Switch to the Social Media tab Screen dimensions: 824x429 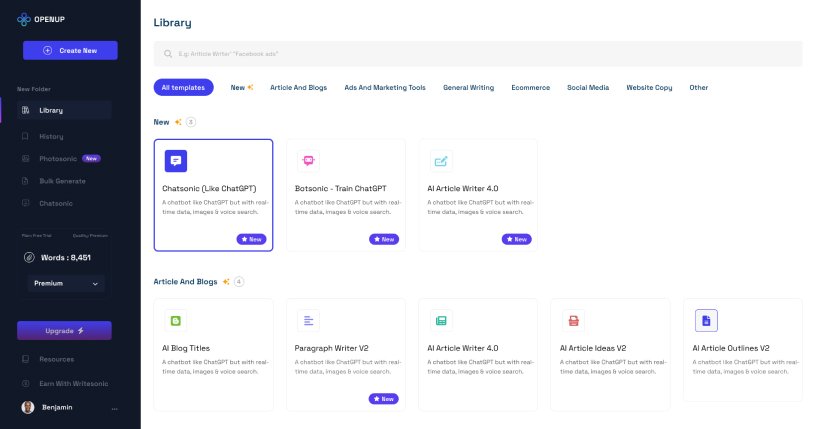[x=587, y=88]
